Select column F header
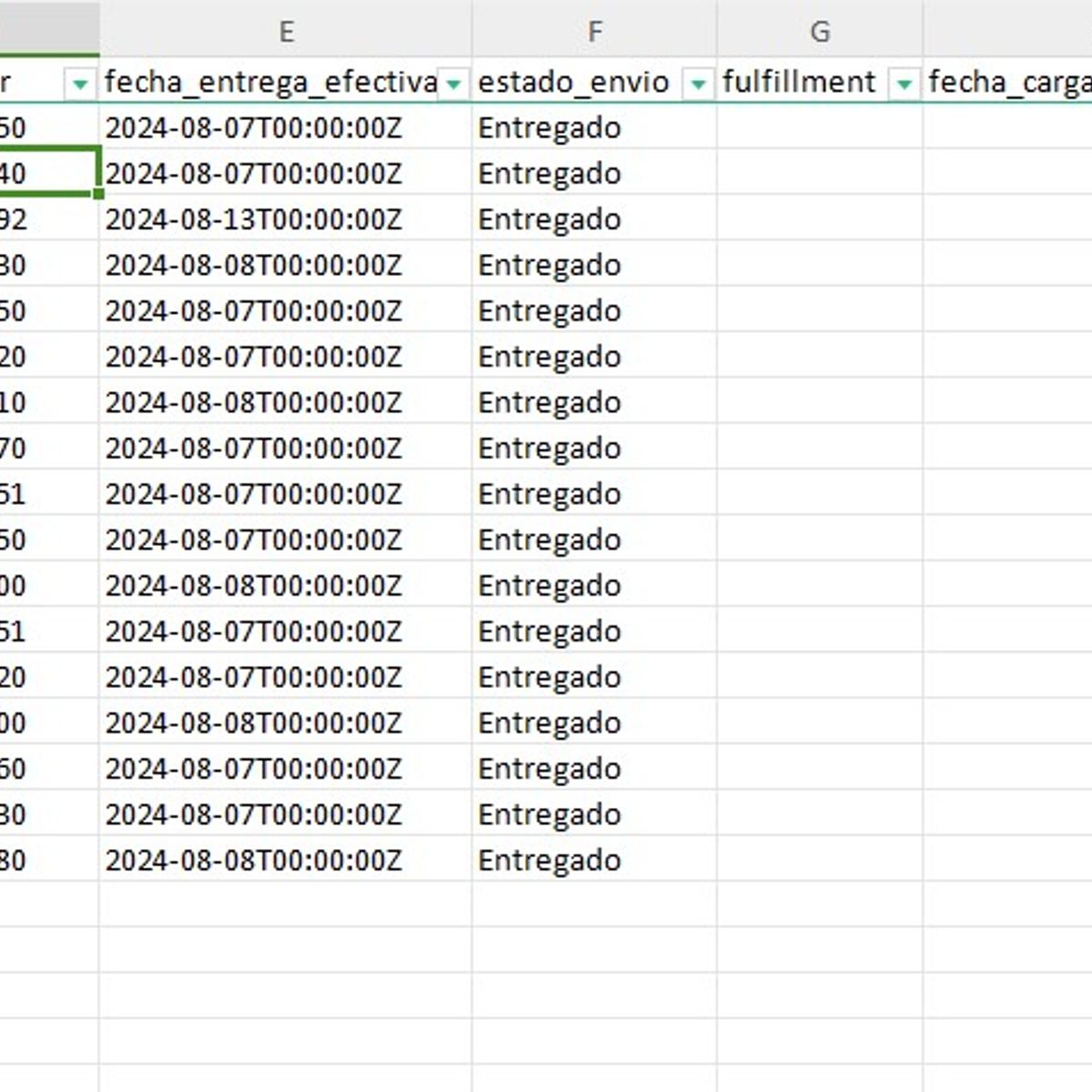The image size is (1092, 1092). pyautogui.click(x=594, y=32)
